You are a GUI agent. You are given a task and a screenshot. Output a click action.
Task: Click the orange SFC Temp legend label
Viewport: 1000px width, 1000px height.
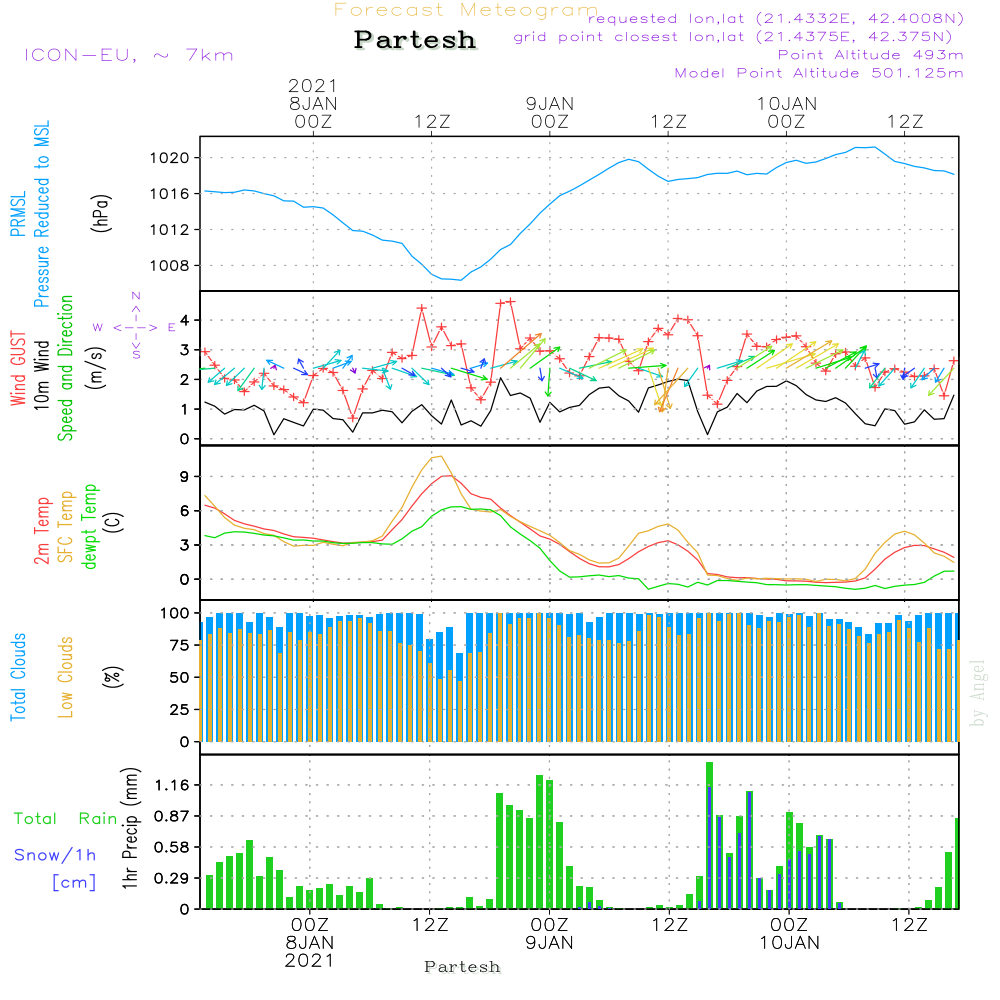66,525
